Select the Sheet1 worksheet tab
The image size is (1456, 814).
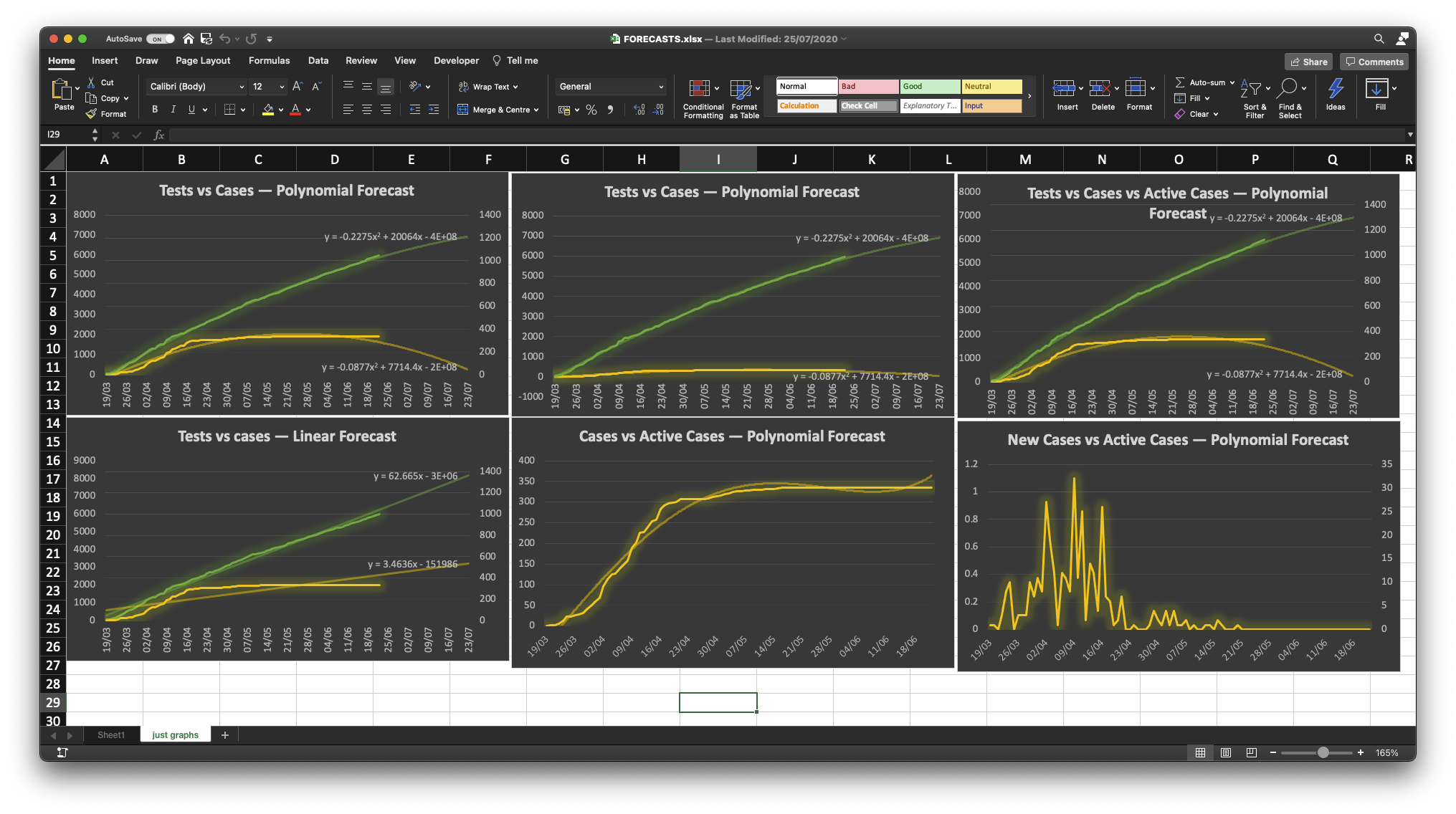(111, 734)
